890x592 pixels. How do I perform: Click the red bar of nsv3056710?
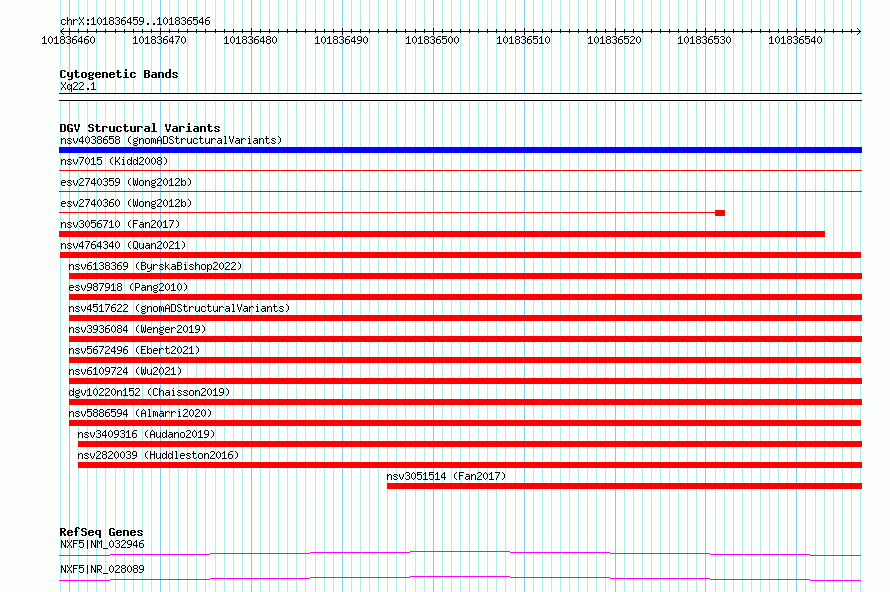pos(442,234)
